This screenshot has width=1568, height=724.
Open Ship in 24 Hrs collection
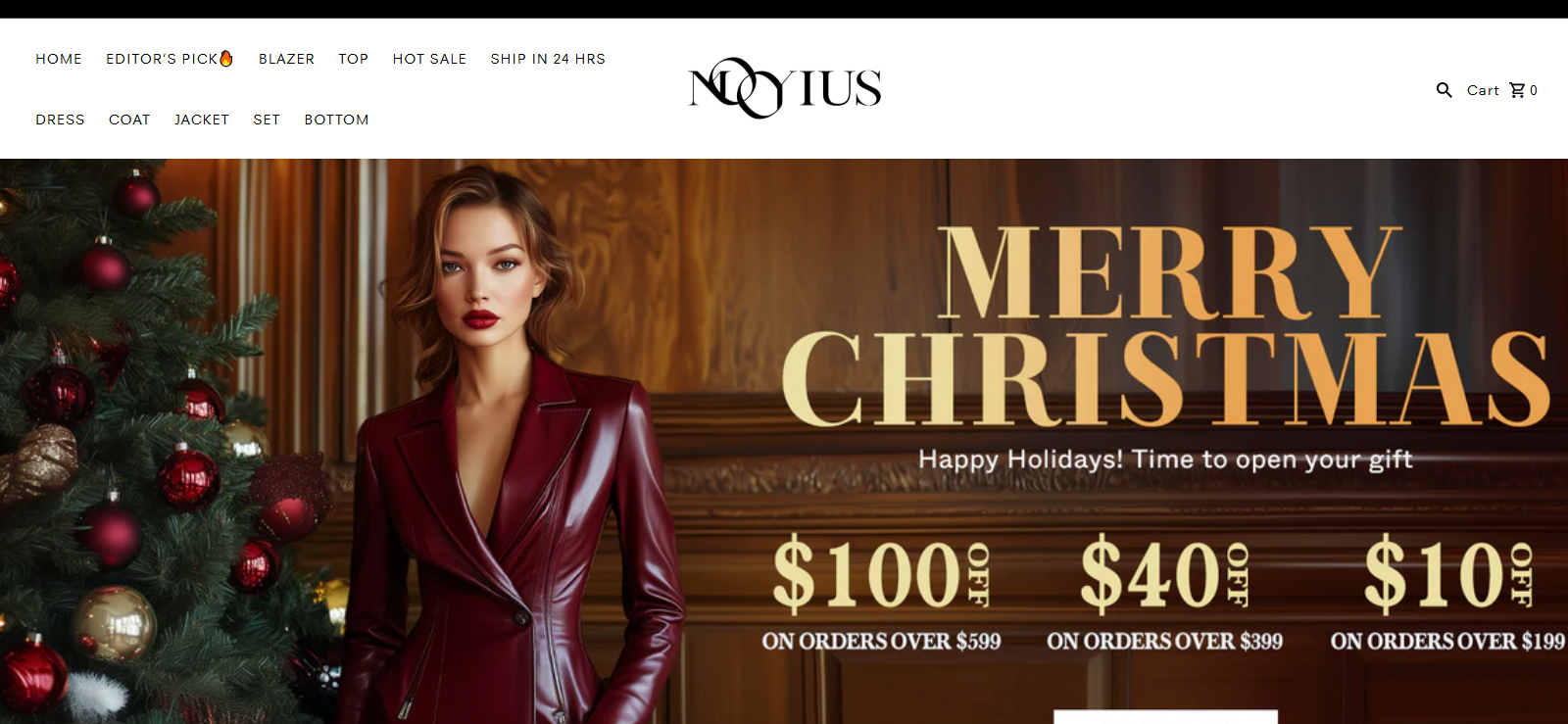click(548, 59)
